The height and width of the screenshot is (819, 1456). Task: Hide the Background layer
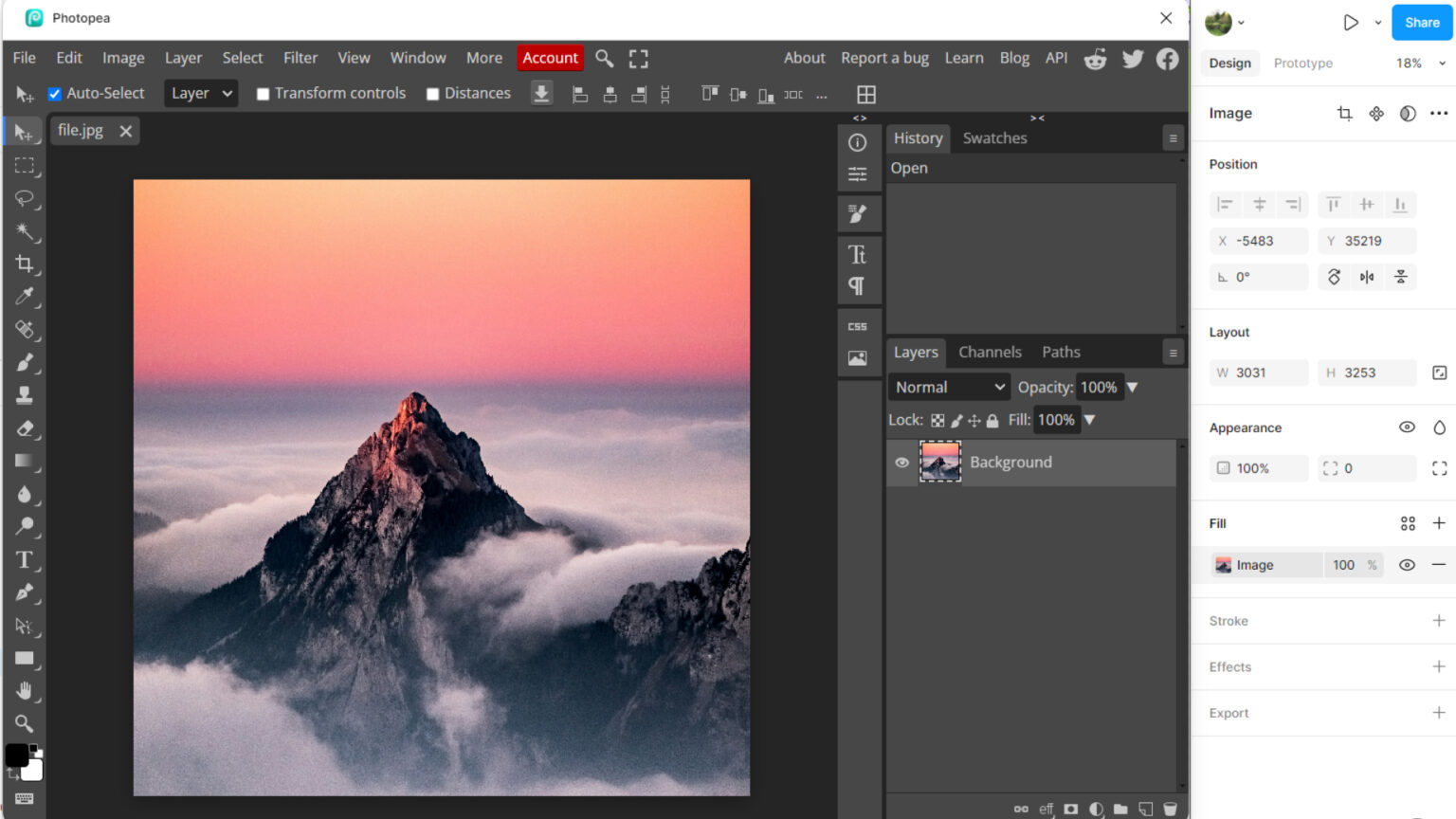(901, 463)
